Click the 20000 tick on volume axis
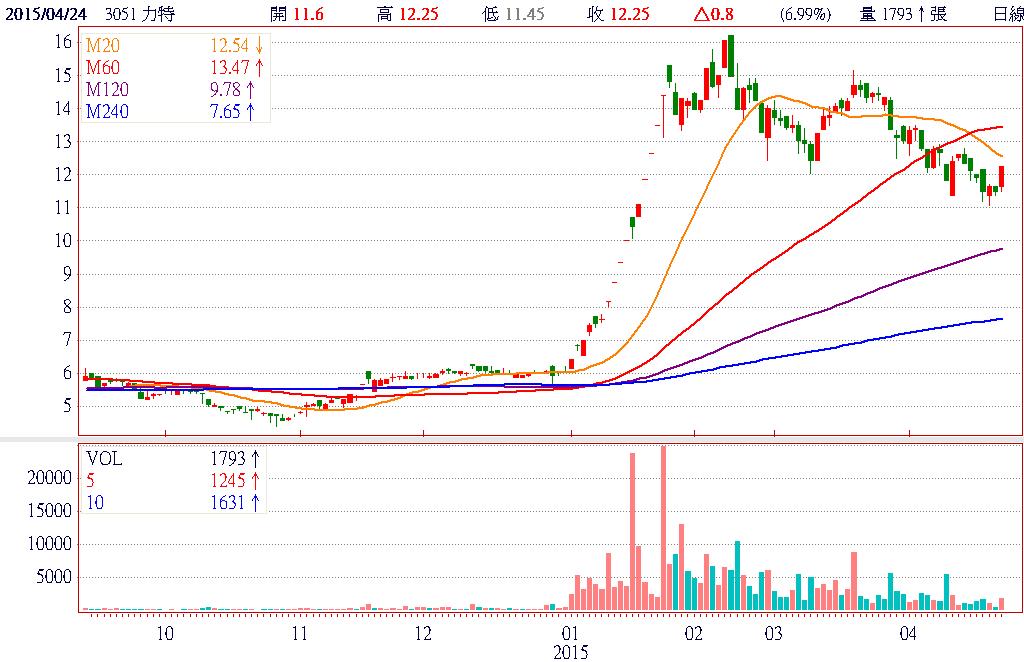 (x=49, y=478)
